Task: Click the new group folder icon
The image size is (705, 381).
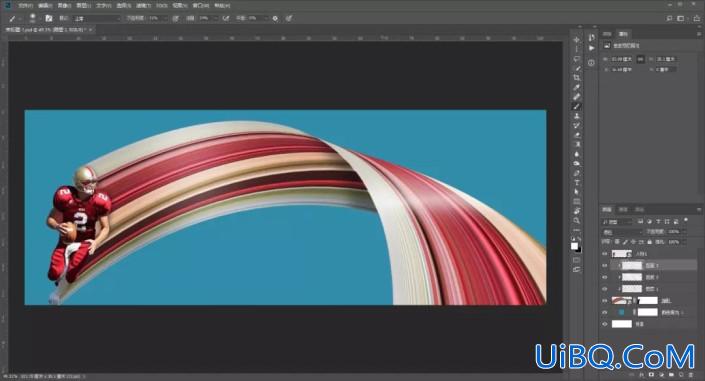Action: [x=671, y=374]
